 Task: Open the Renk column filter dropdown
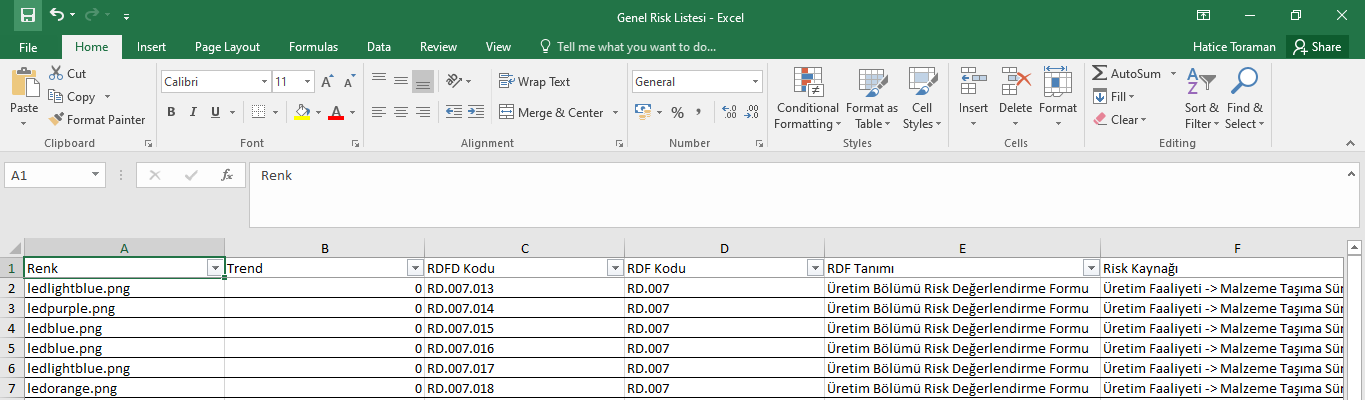point(214,268)
